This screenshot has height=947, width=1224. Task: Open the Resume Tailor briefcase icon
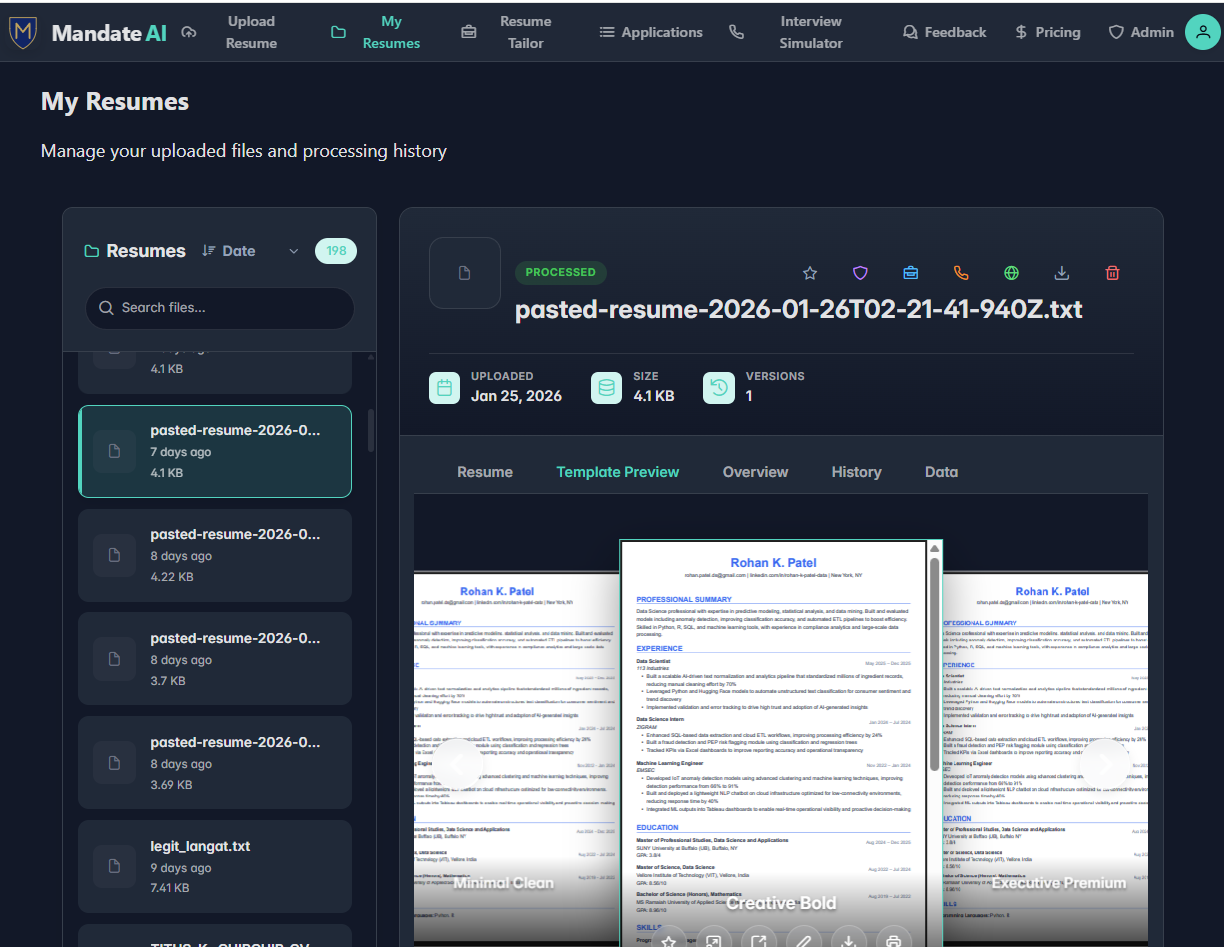(x=468, y=31)
